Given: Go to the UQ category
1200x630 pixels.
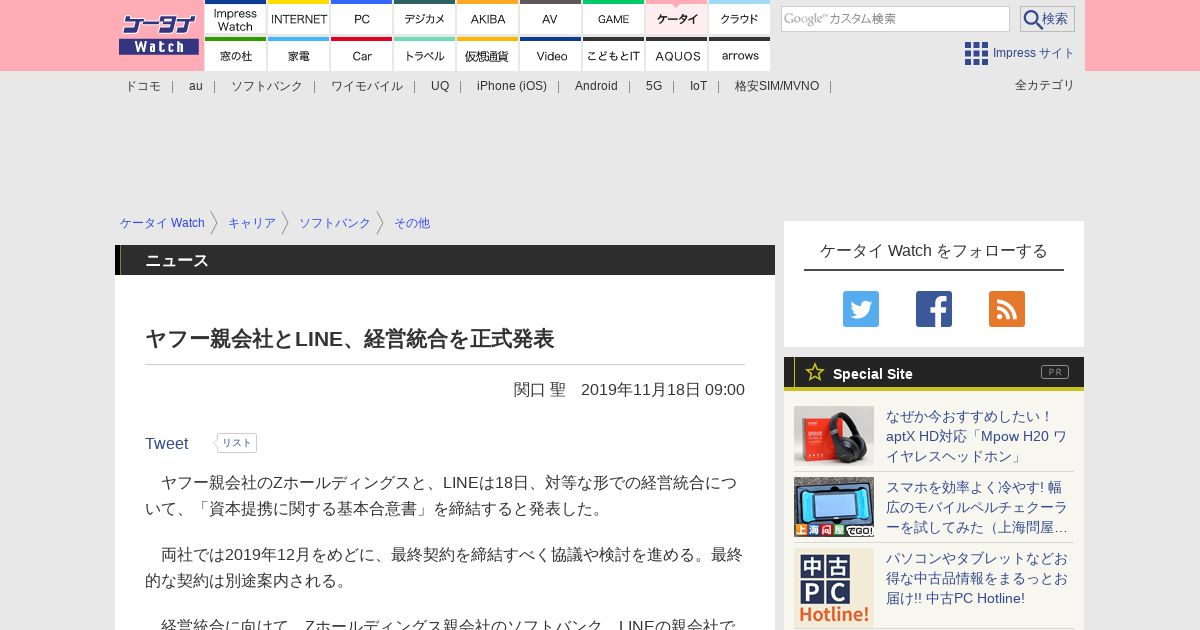Looking at the screenshot, I should pos(440,86).
